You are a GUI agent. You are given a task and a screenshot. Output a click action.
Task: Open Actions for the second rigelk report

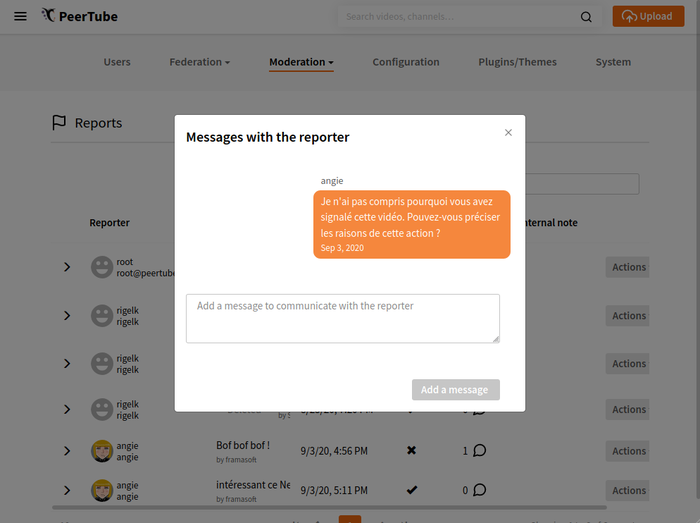click(627, 364)
